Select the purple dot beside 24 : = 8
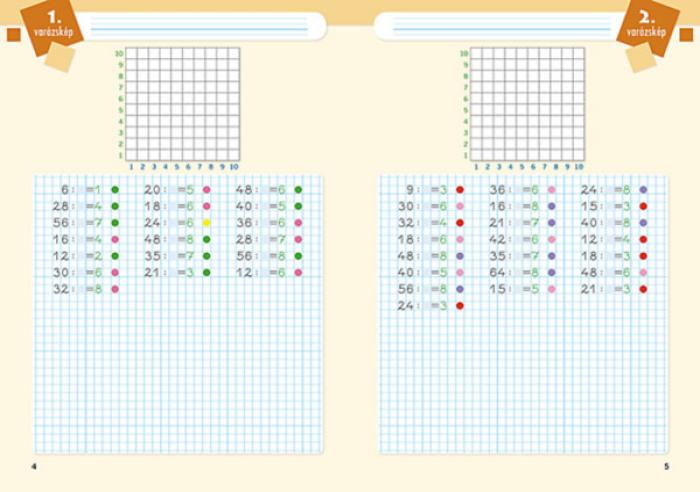 pyautogui.click(x=643, y=190)
